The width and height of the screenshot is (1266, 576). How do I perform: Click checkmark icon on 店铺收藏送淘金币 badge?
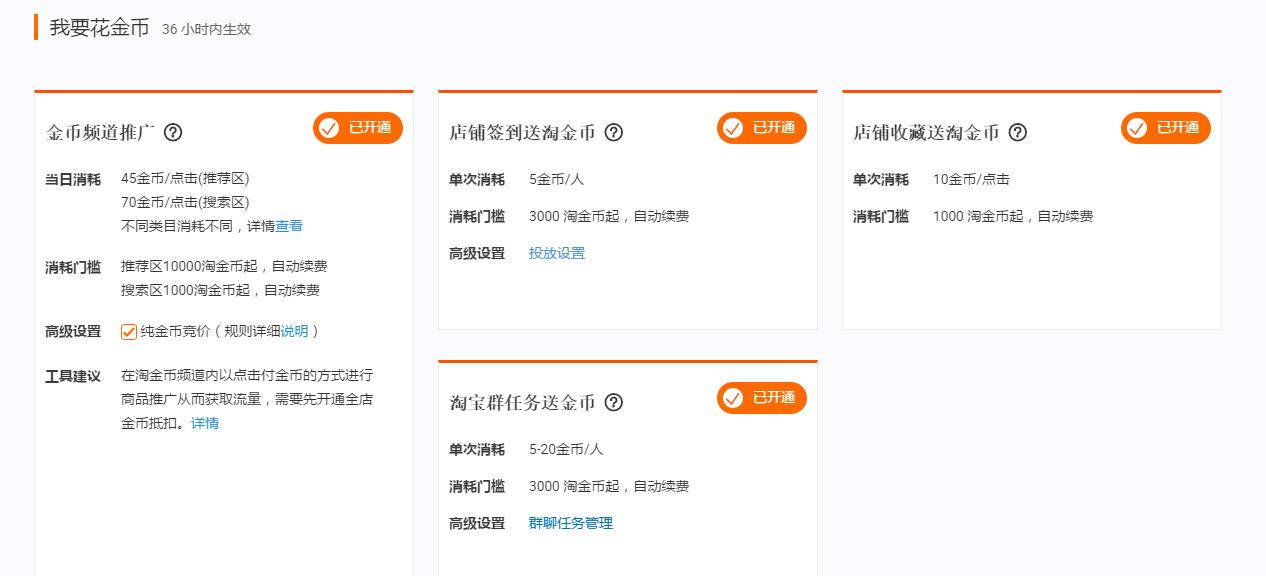(1135, 128)
